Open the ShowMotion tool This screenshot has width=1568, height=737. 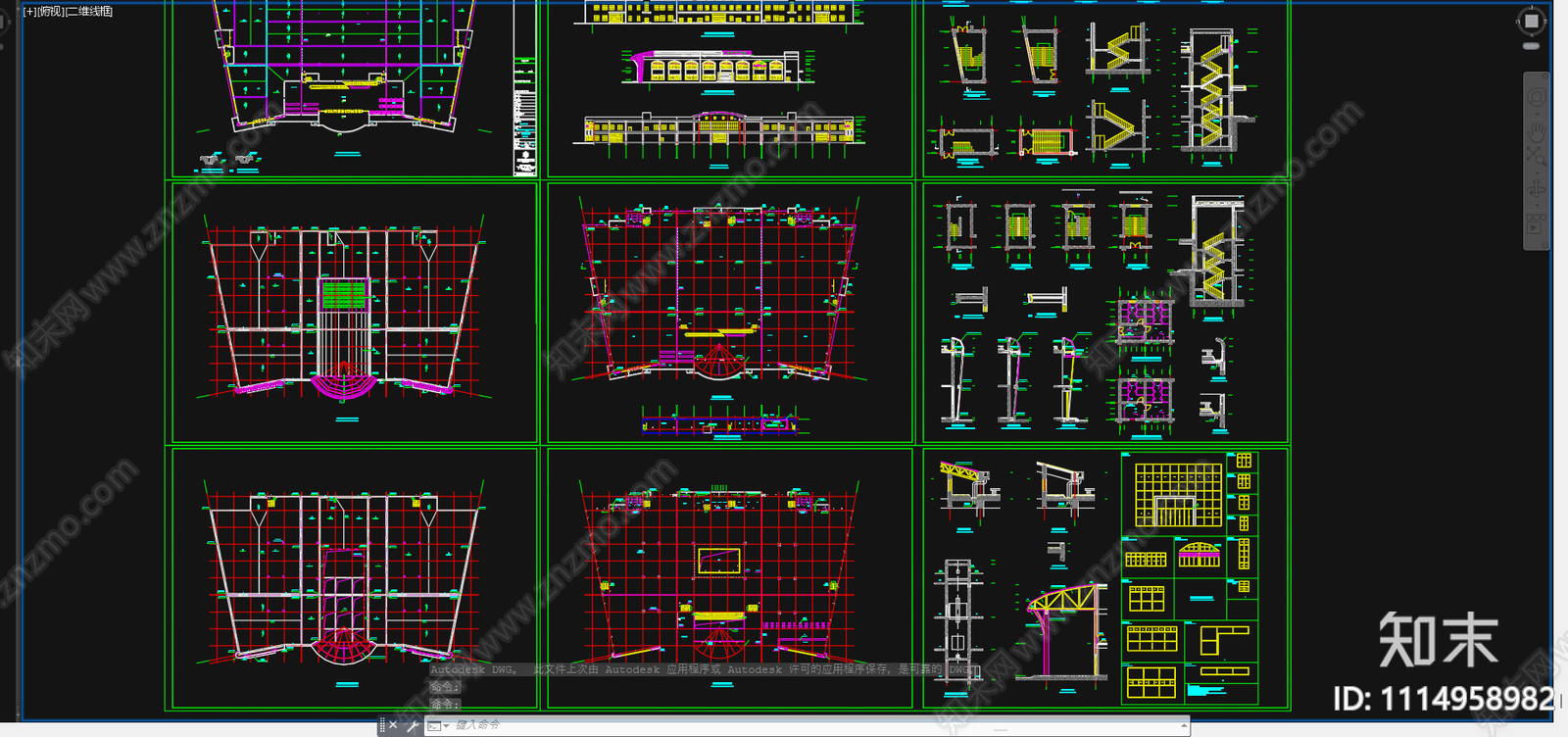point(1535,222)
